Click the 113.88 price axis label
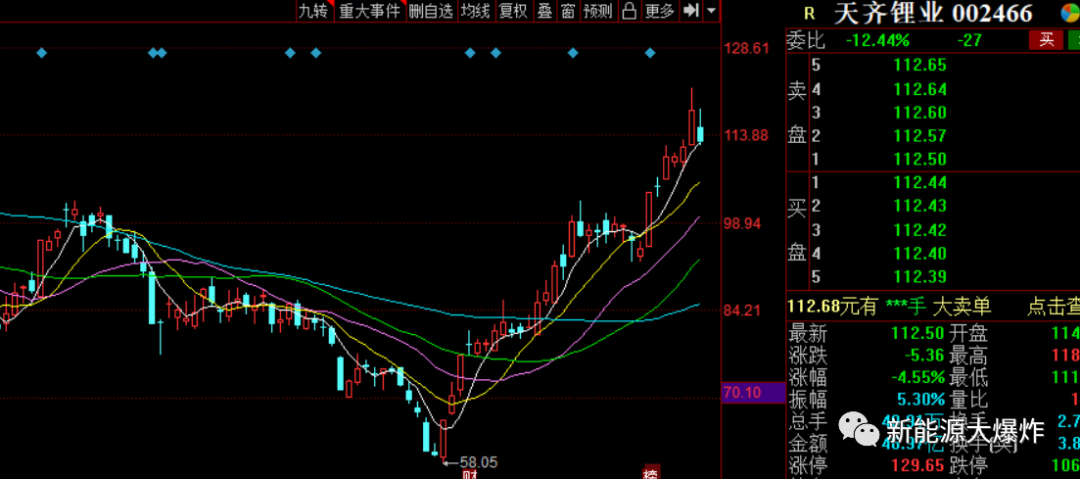Viewport: 1080px width, 479px height. [745, 135]
